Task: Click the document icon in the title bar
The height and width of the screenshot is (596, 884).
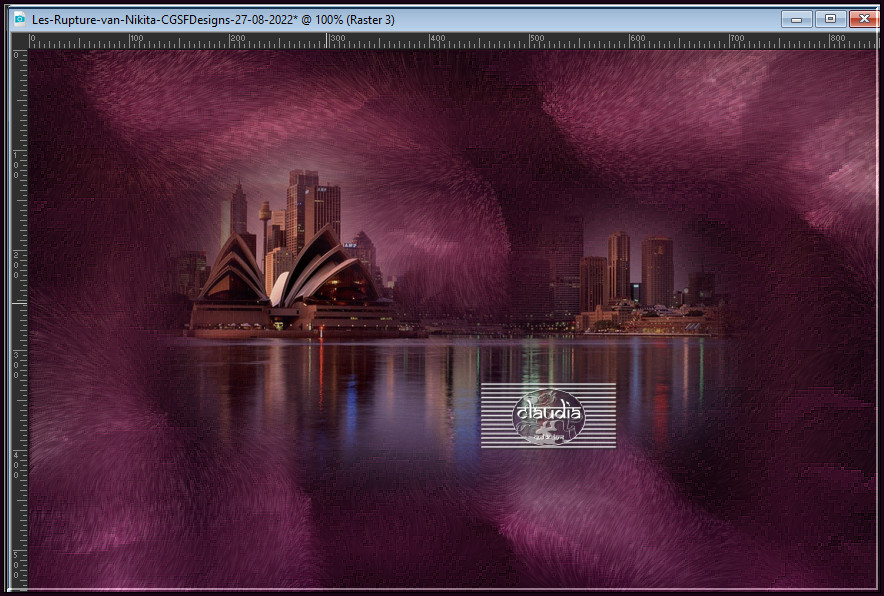Action: point(20,19)
